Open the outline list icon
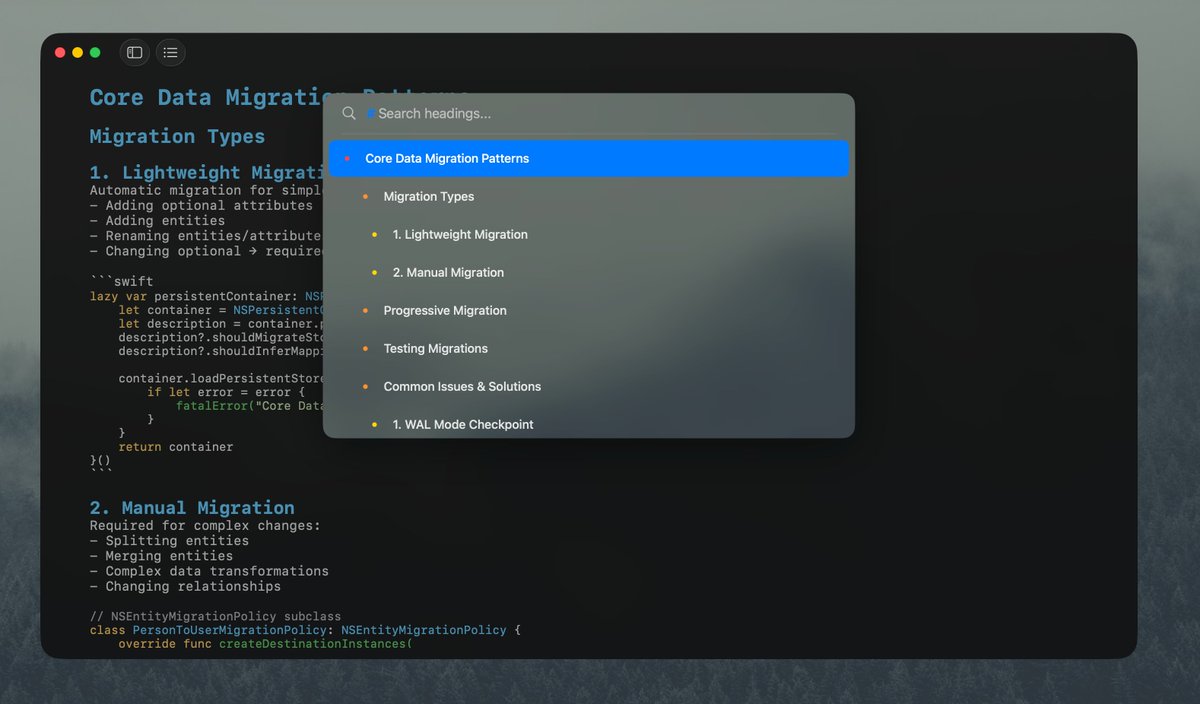Screen dimensions: 1200x704 [x=170, y=52]
